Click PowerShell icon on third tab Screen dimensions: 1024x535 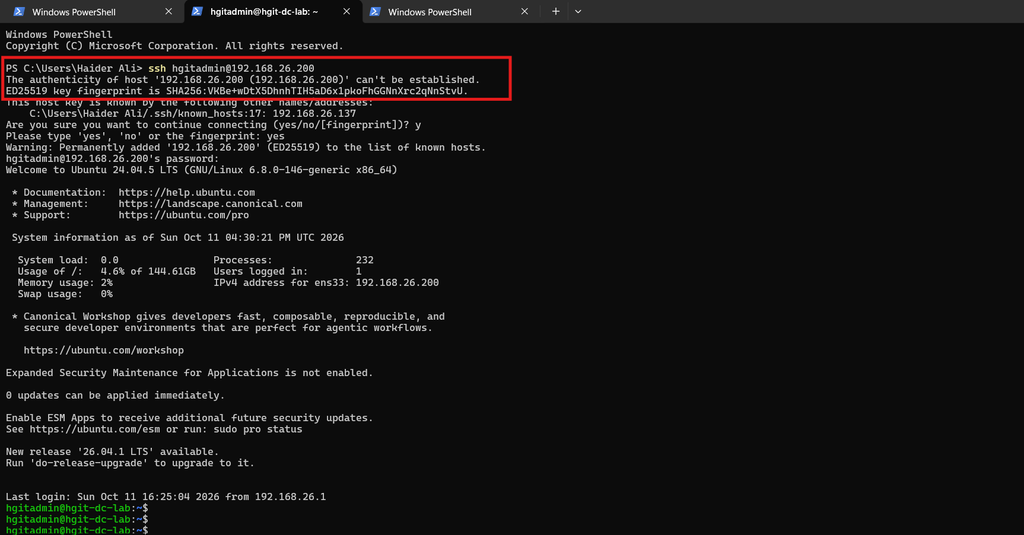click(x=375, y=12)
